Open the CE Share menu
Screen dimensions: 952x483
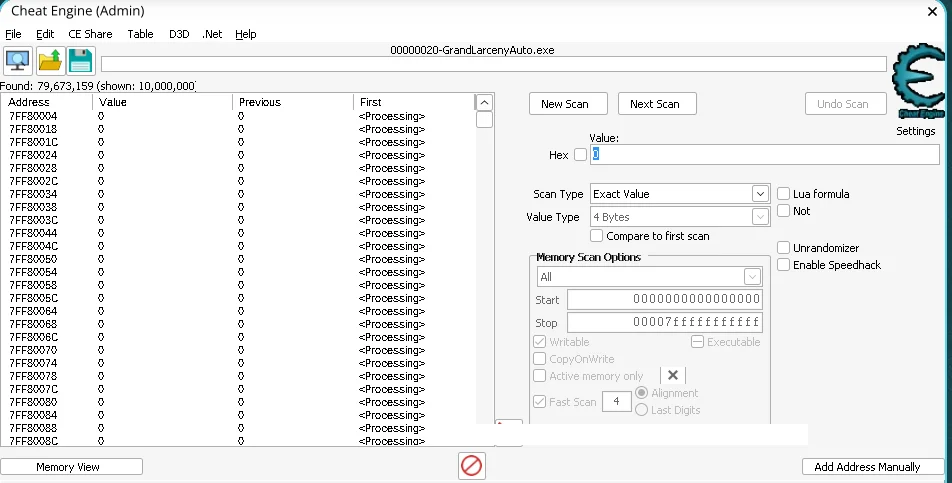[x=90, y=34]
